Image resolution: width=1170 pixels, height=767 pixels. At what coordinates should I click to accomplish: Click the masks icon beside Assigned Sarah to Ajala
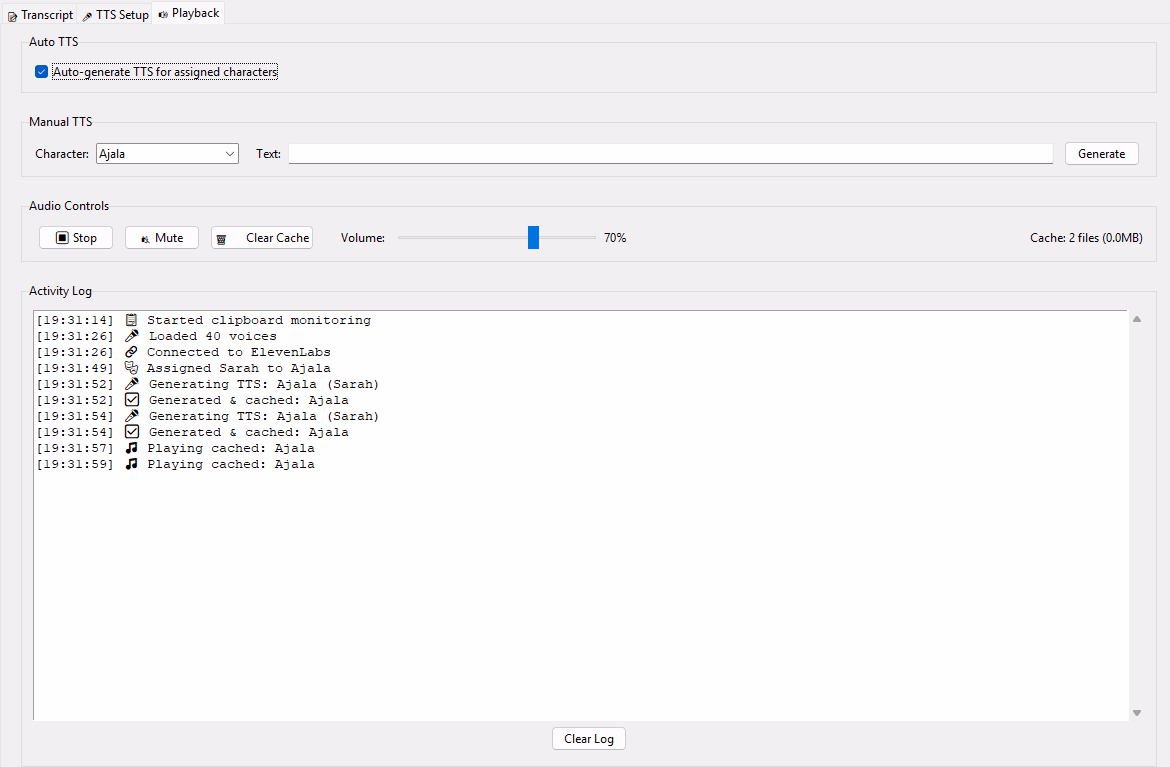click(131, 368)
